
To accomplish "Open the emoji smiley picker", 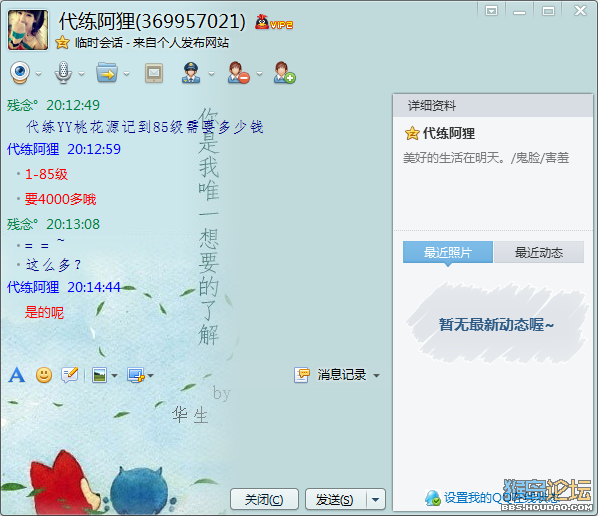I will (44, 375).
